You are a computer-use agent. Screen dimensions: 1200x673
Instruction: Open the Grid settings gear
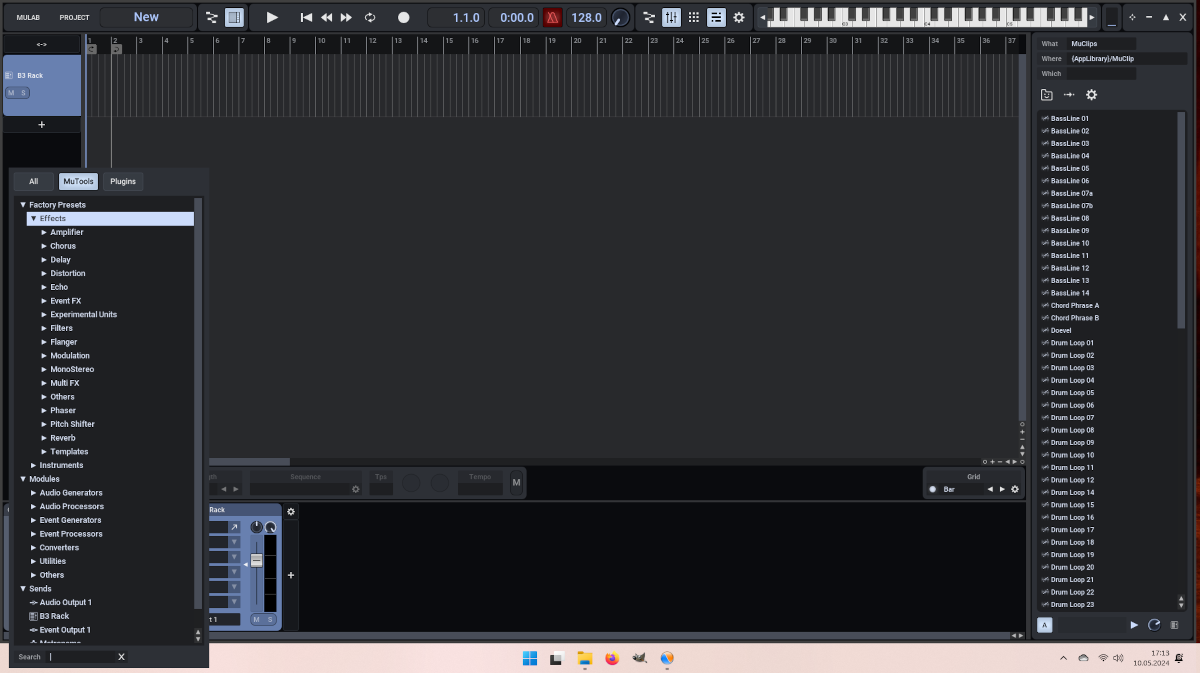(1014, 489)
